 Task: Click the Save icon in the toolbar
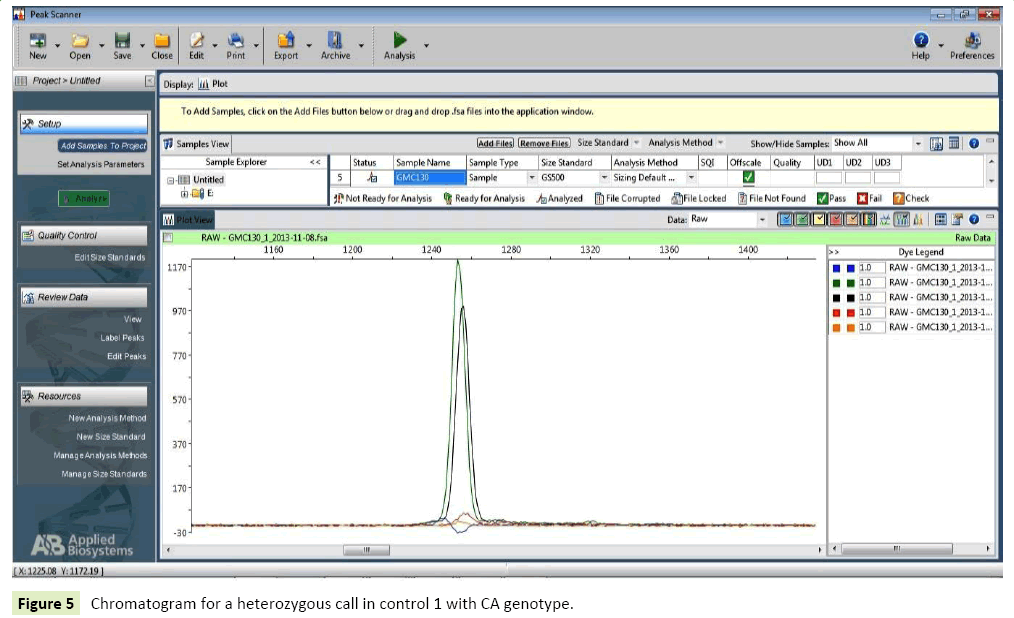point(122,41)
